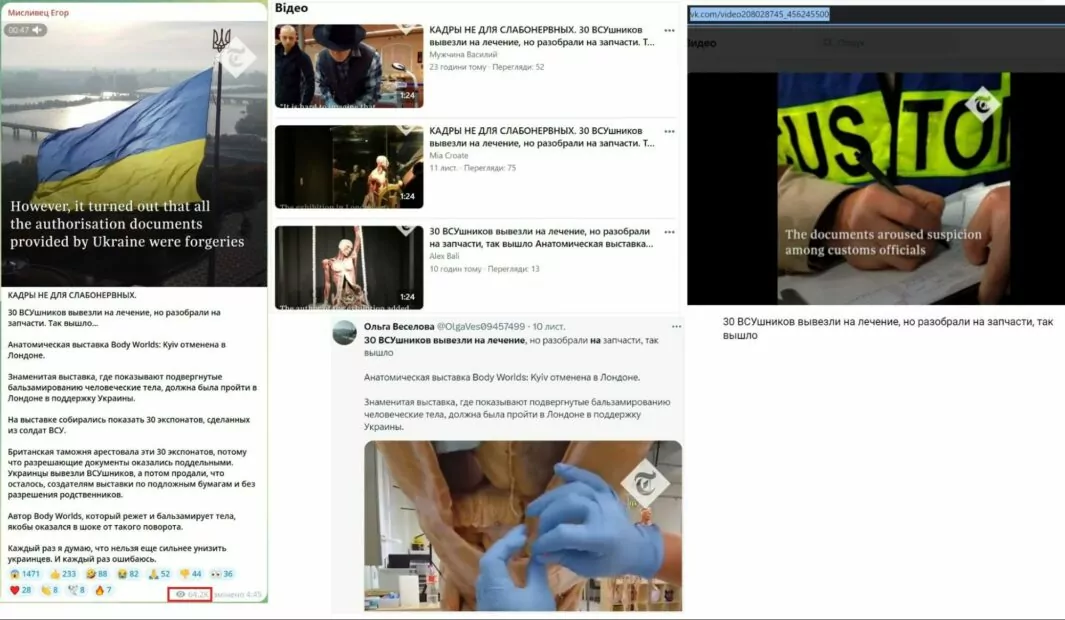Screen dimensions: 1065x620
Task: Click '10 годин тому · Перегляди: 13' text
Action: click(484, 269)
